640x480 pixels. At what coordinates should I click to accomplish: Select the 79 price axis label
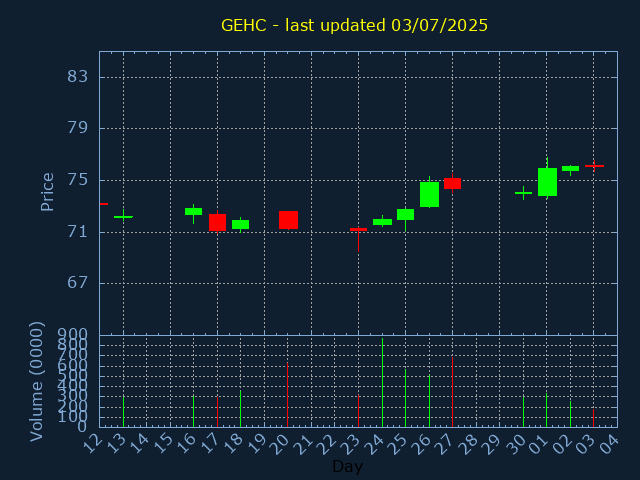(x=78, y=128)
